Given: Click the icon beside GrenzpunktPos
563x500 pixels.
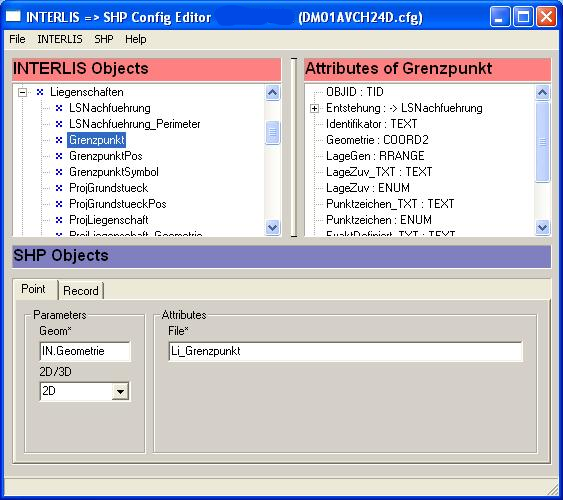Looking at the screenshot, I should tap(59, 156).
